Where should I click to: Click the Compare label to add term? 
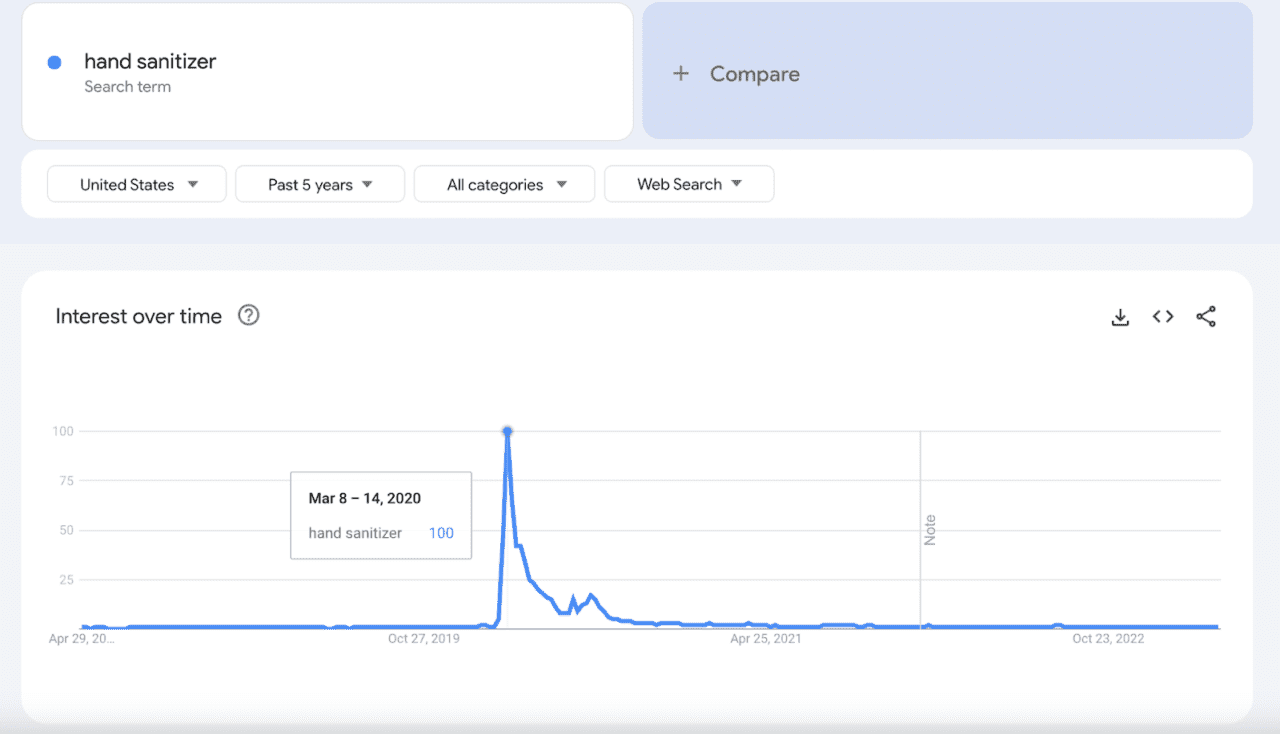(x=754, y=74)
